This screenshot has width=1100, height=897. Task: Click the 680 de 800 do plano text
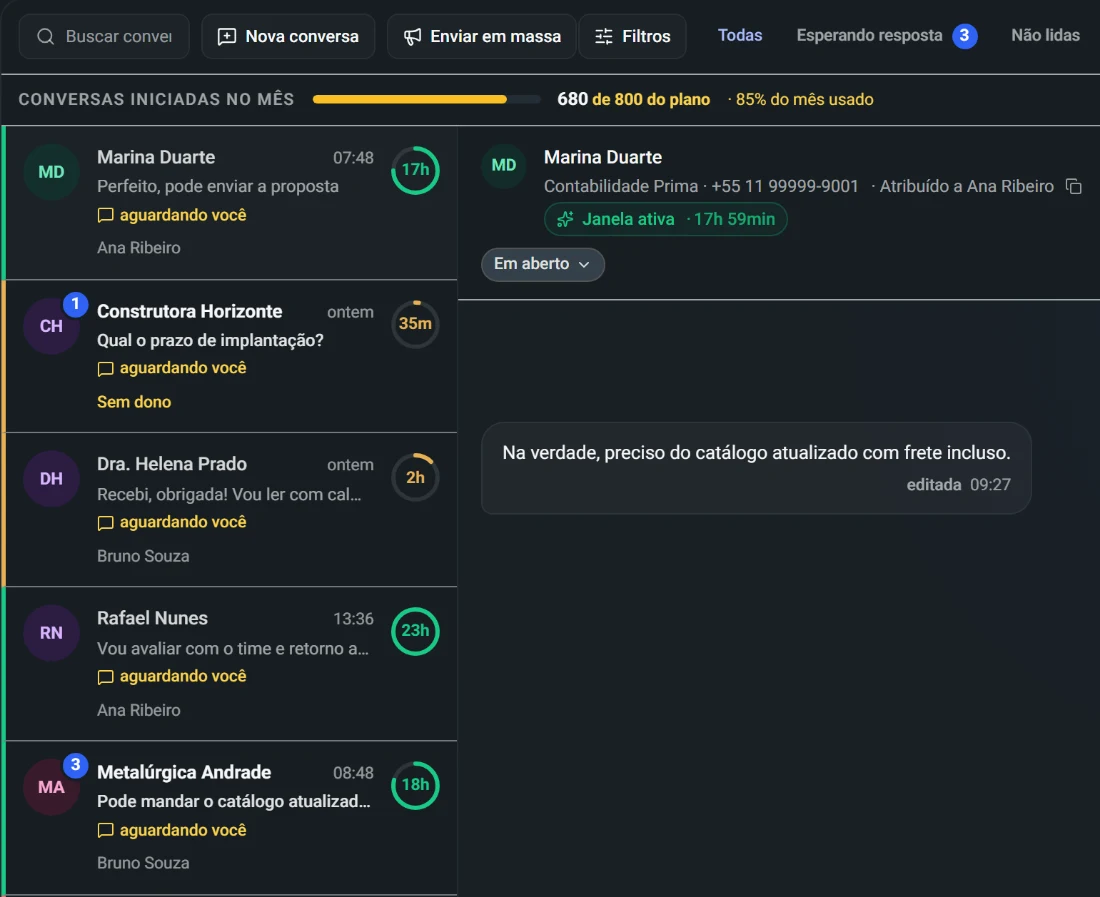(633, 100)
